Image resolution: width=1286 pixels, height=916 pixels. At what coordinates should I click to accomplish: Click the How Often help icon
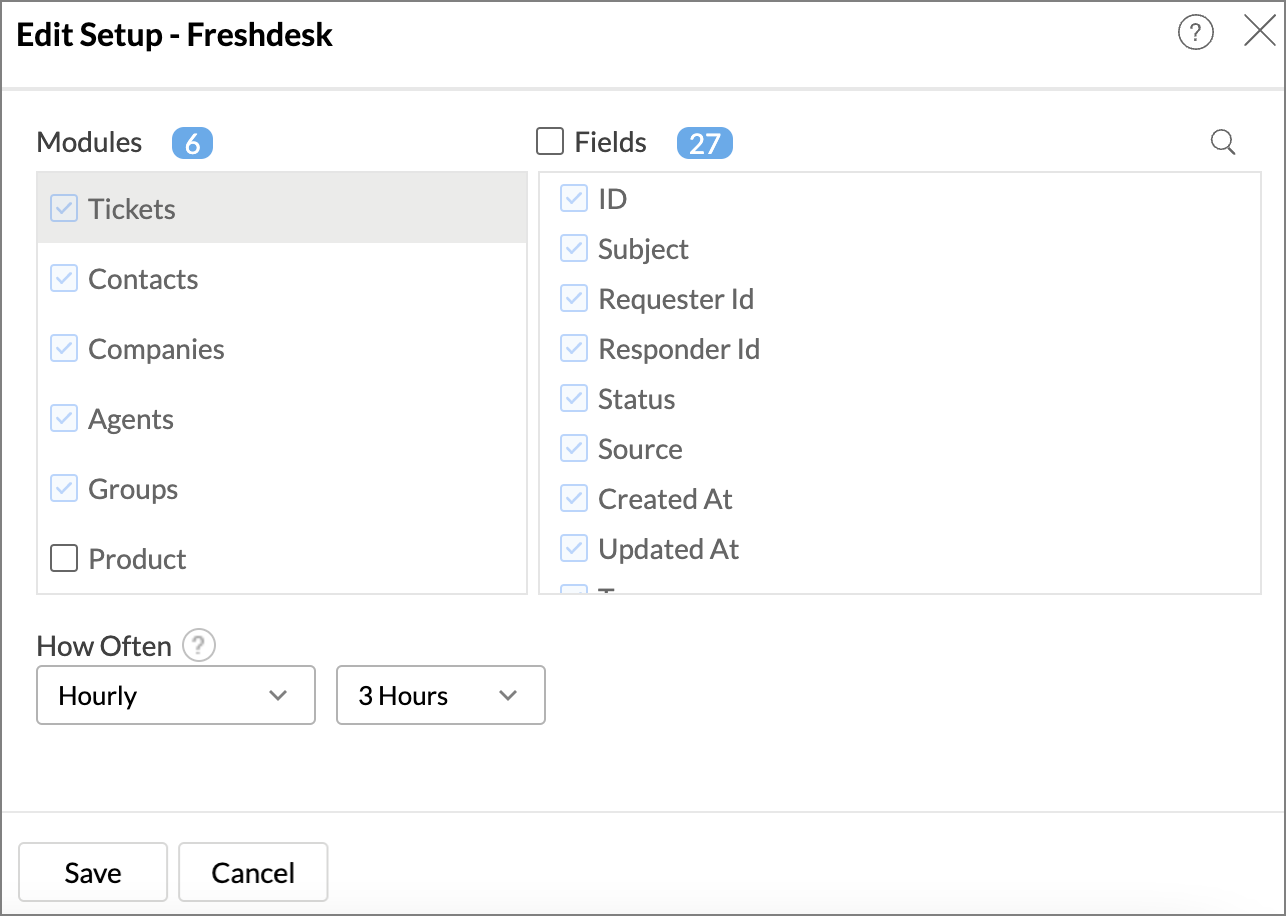[199, 645]
